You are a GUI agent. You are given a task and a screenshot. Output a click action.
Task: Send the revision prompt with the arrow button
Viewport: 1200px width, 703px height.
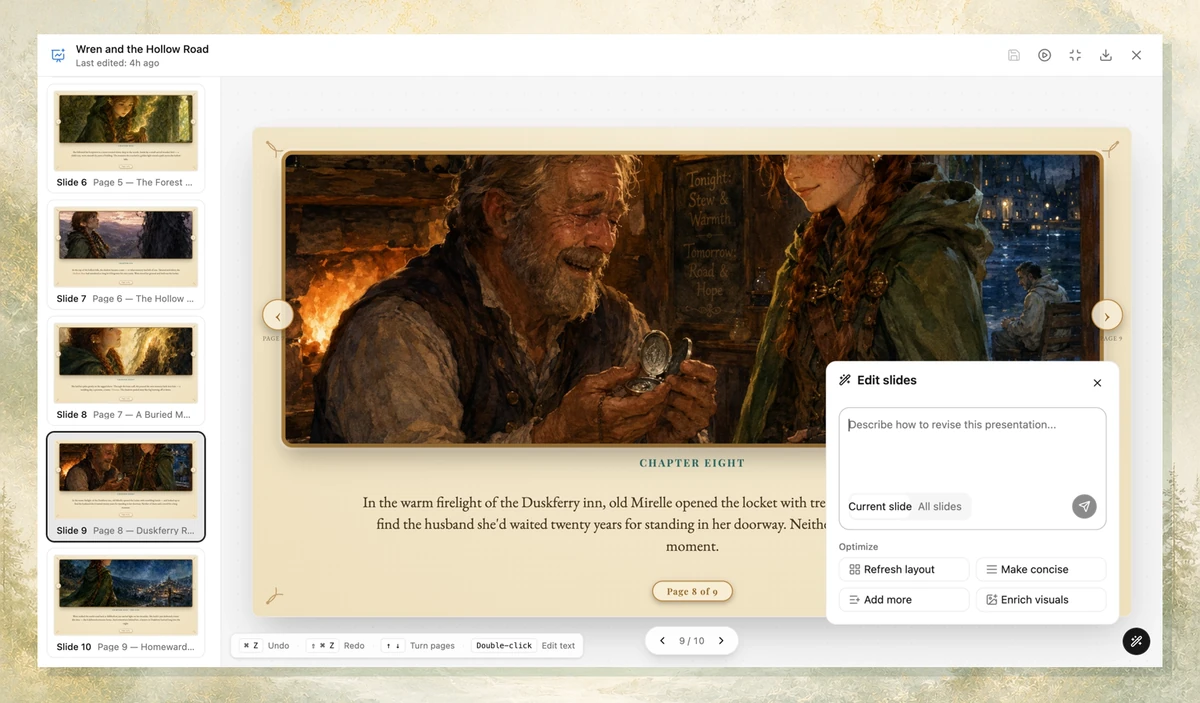point(1084,506)
